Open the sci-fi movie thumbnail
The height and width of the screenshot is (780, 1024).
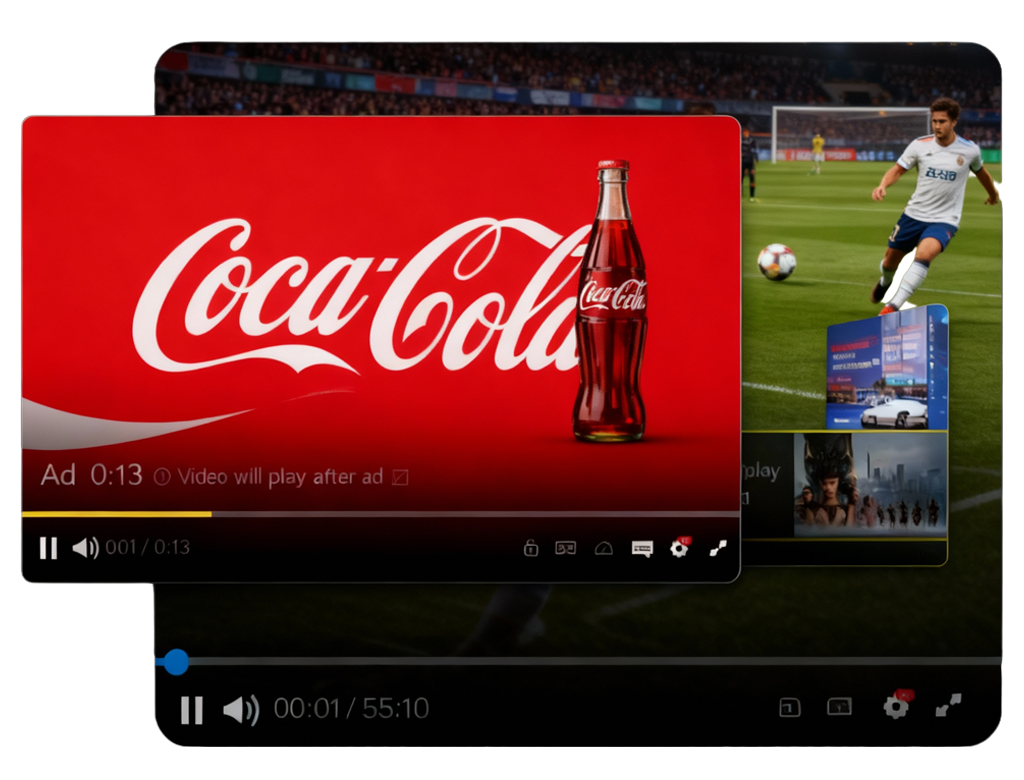(x=870, y=484)
